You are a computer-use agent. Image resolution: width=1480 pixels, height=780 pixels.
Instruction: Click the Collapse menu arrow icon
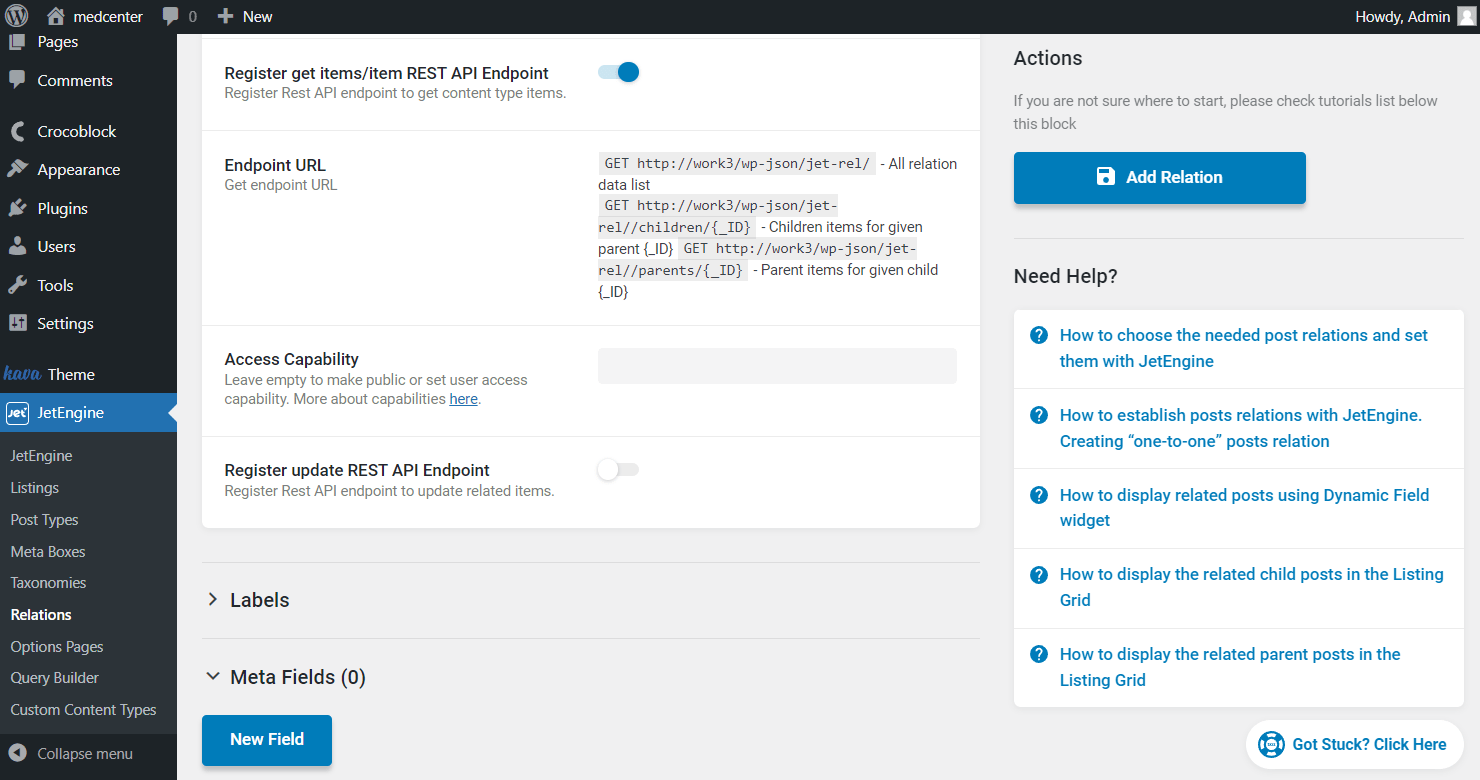coord(17,753)
